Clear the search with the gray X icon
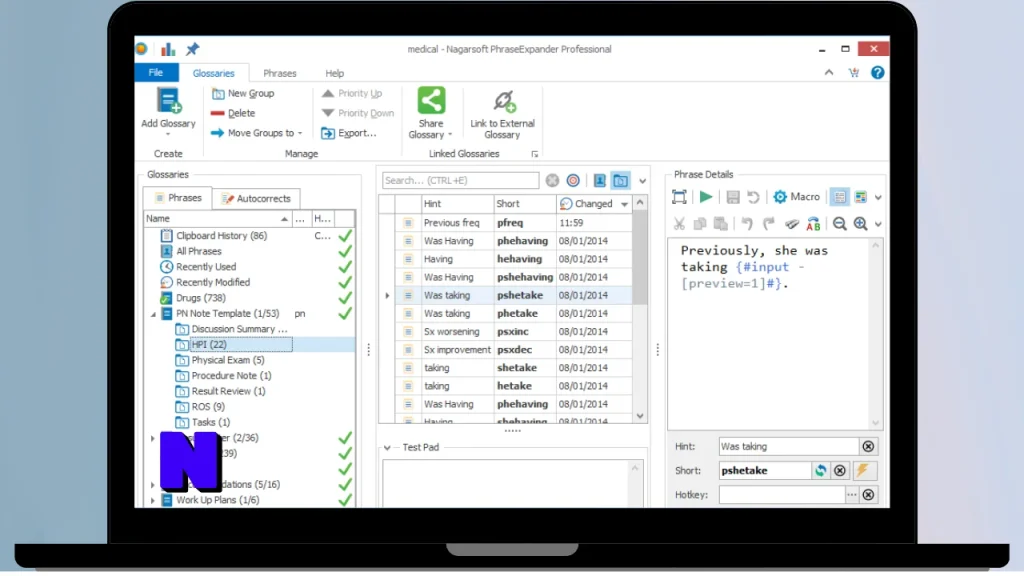Viewport: 1024px width, 576px height. tap(552, 181)
